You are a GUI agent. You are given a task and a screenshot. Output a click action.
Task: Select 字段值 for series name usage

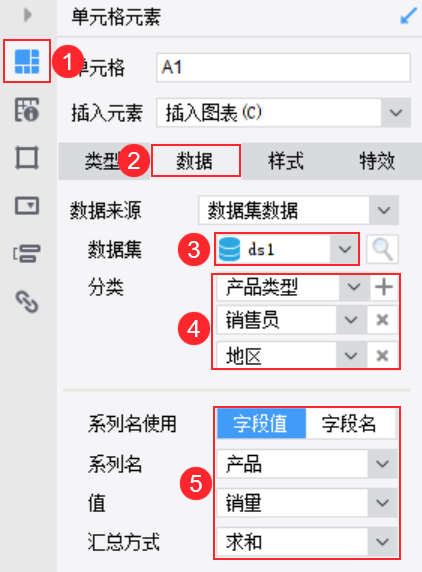(261, 424)
